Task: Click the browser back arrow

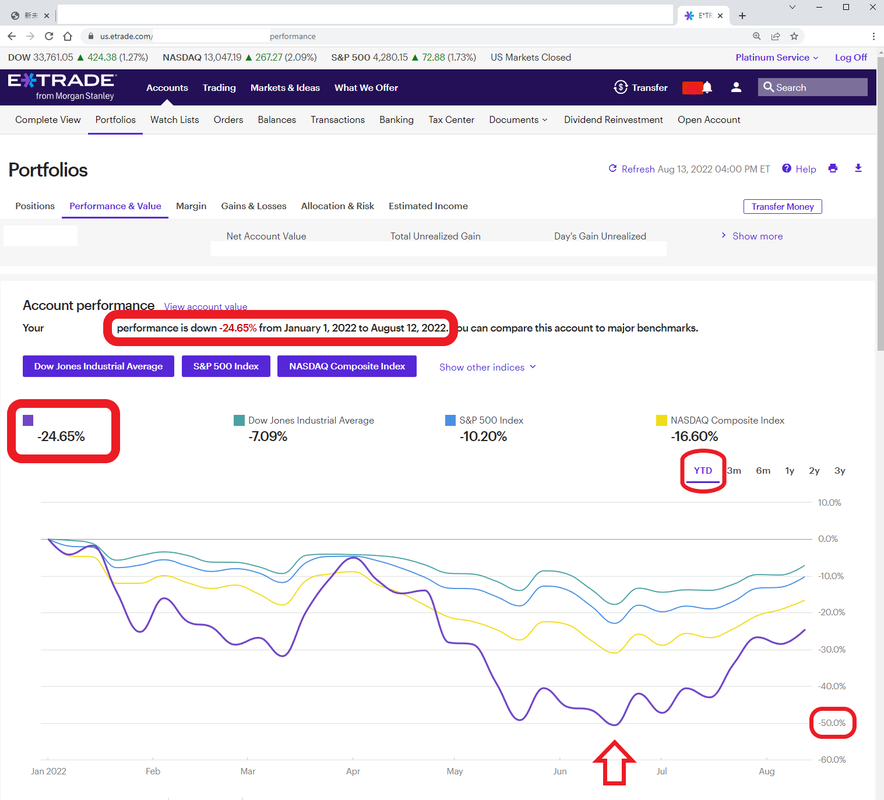Action: pyautogui.click(x=12, y=36)
